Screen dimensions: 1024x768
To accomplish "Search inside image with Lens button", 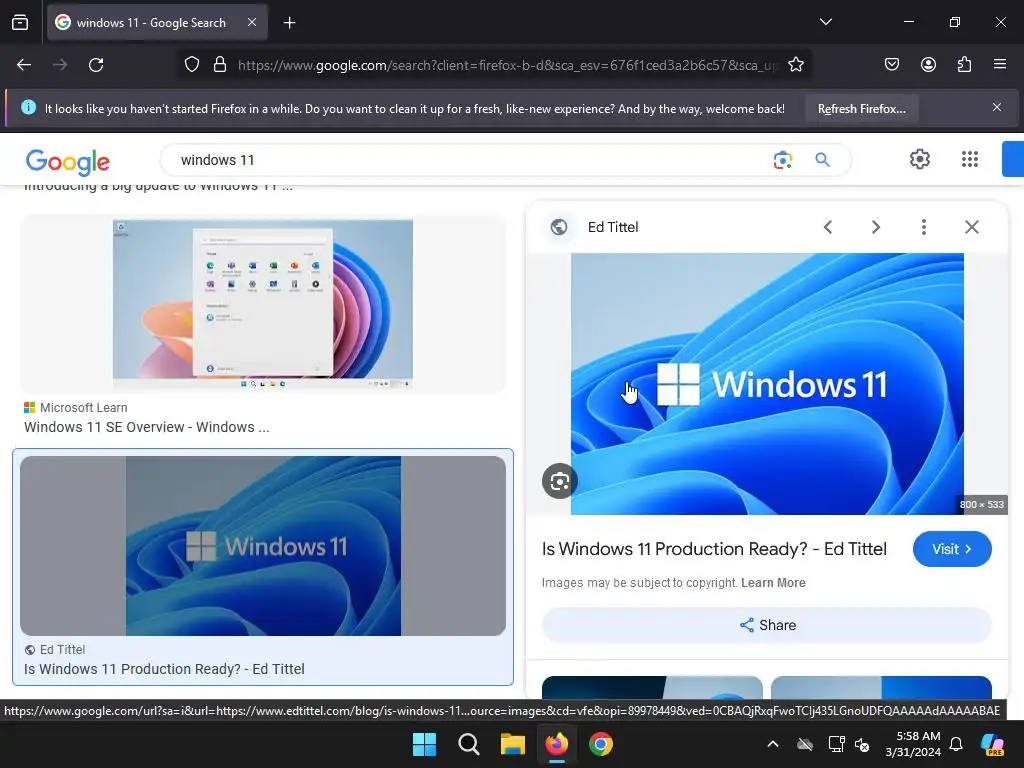I will [x=560, y=481].
